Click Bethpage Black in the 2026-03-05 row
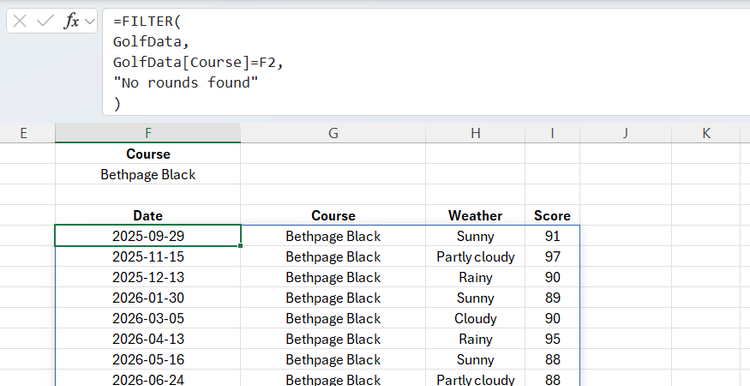Viewport: 750px width, 386px height. coord(333,318)
